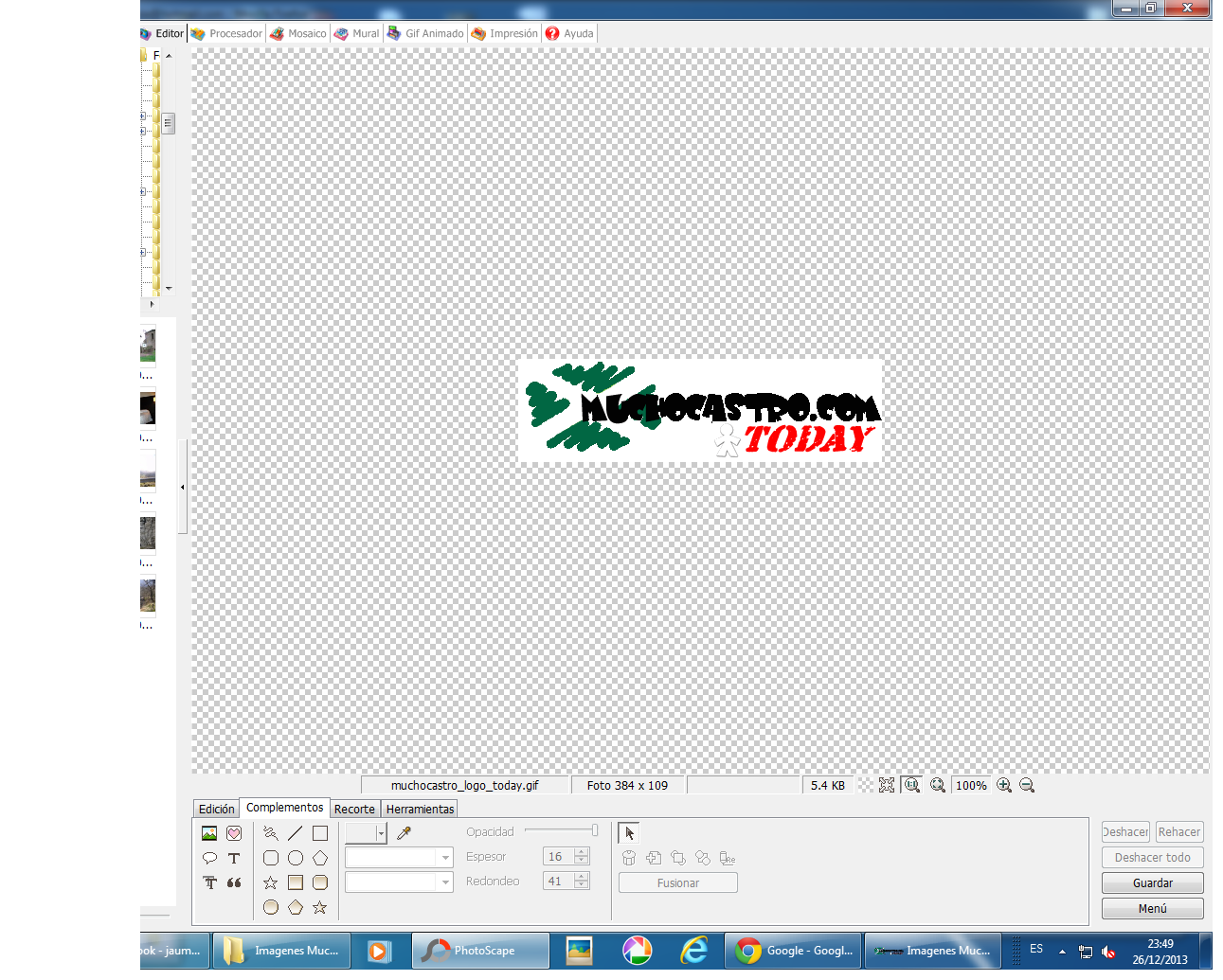This screenshot has height=980, width=1223.
Task: Open the upper blank style combo box
Action: pos(399,857)
